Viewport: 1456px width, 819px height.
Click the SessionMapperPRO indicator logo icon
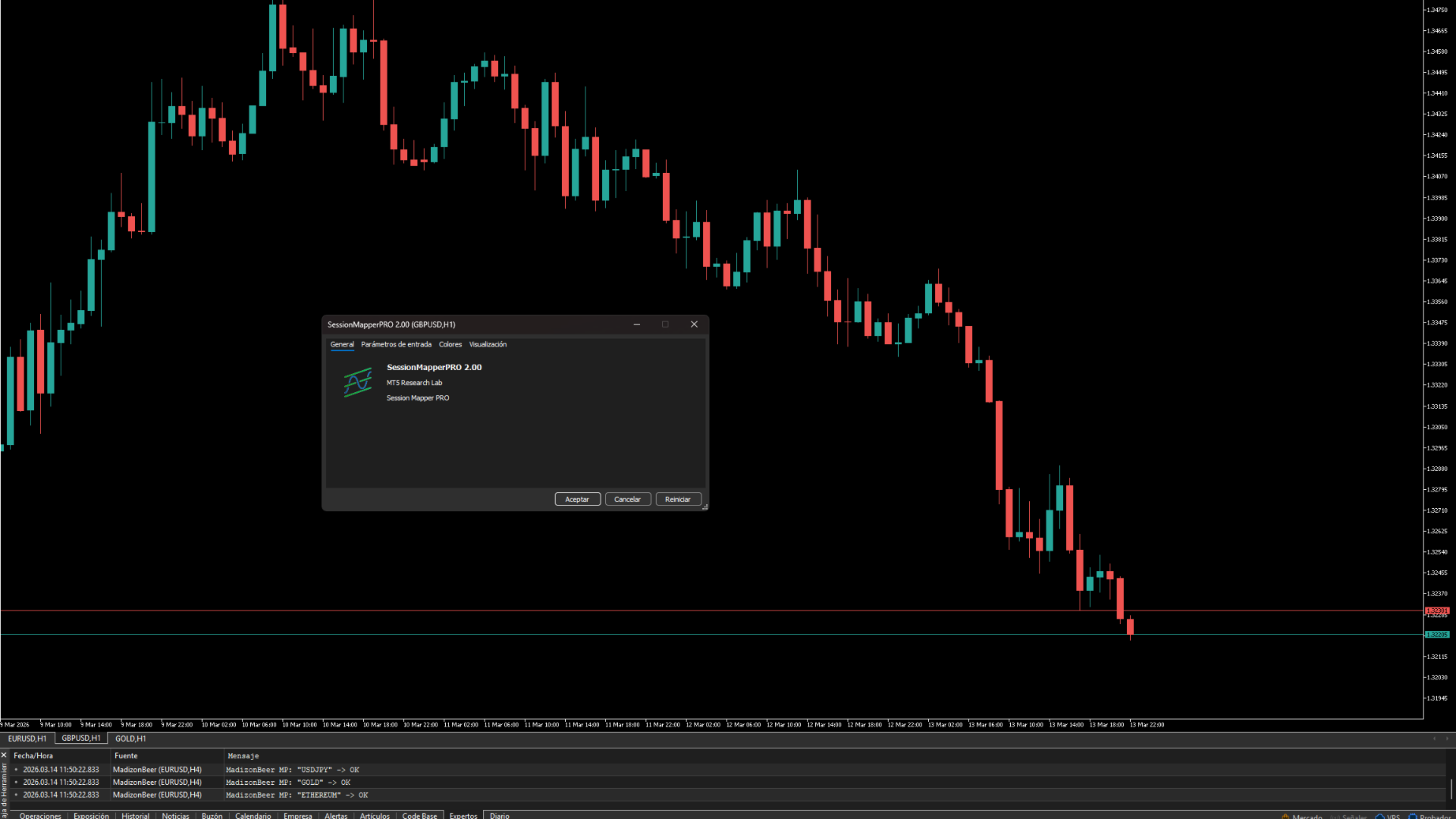pyautogui.click(x=358, y=382)
